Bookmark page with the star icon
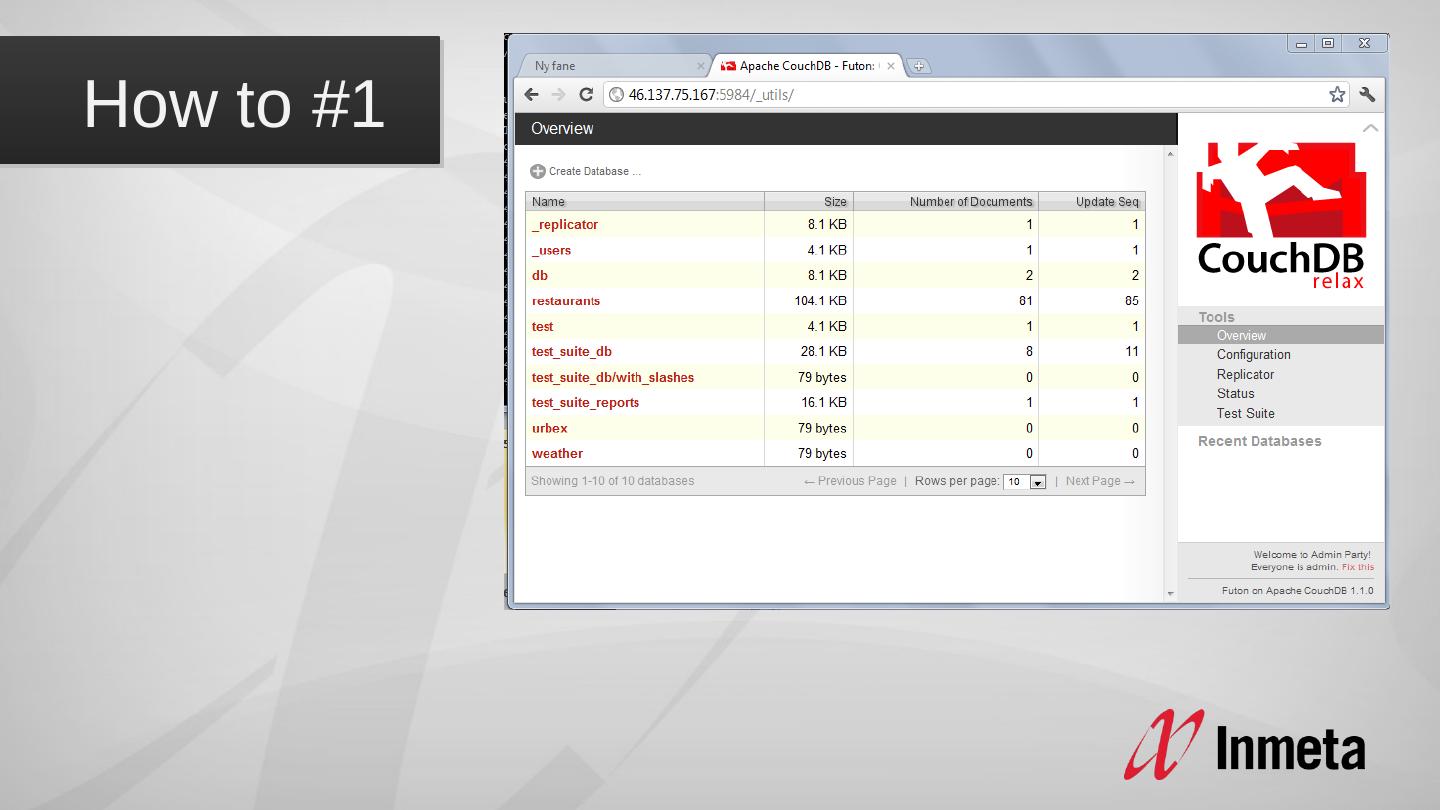This screenshot has height=810, width=1440. (1337, 95)
